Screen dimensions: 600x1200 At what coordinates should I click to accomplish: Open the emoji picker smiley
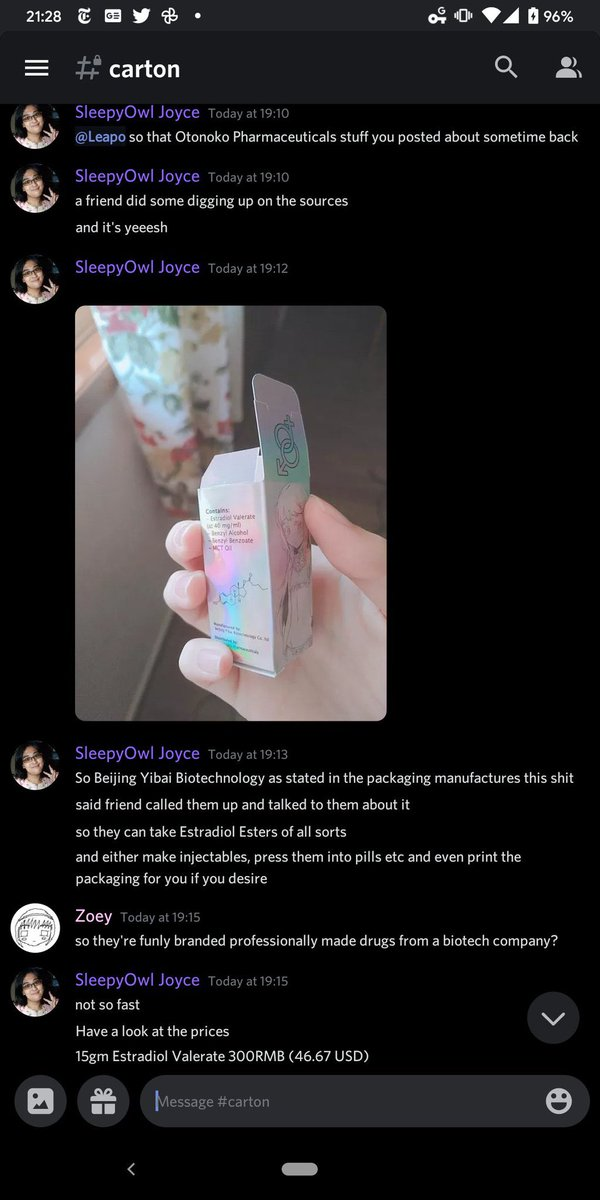tap(559, 1101)
